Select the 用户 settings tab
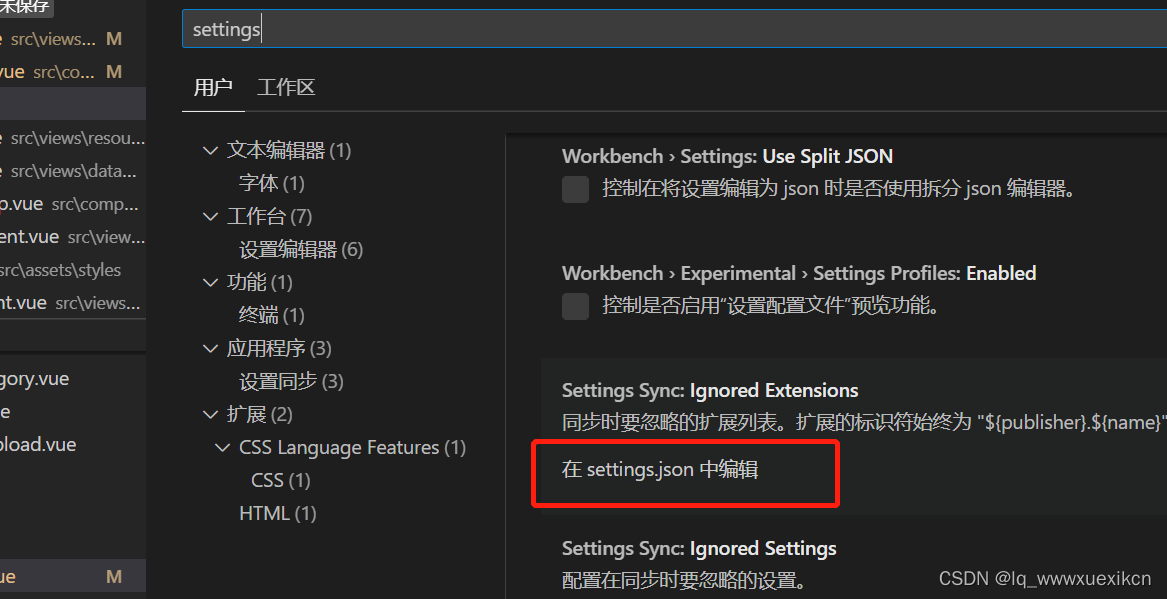1167x599 pixels. 212,87
